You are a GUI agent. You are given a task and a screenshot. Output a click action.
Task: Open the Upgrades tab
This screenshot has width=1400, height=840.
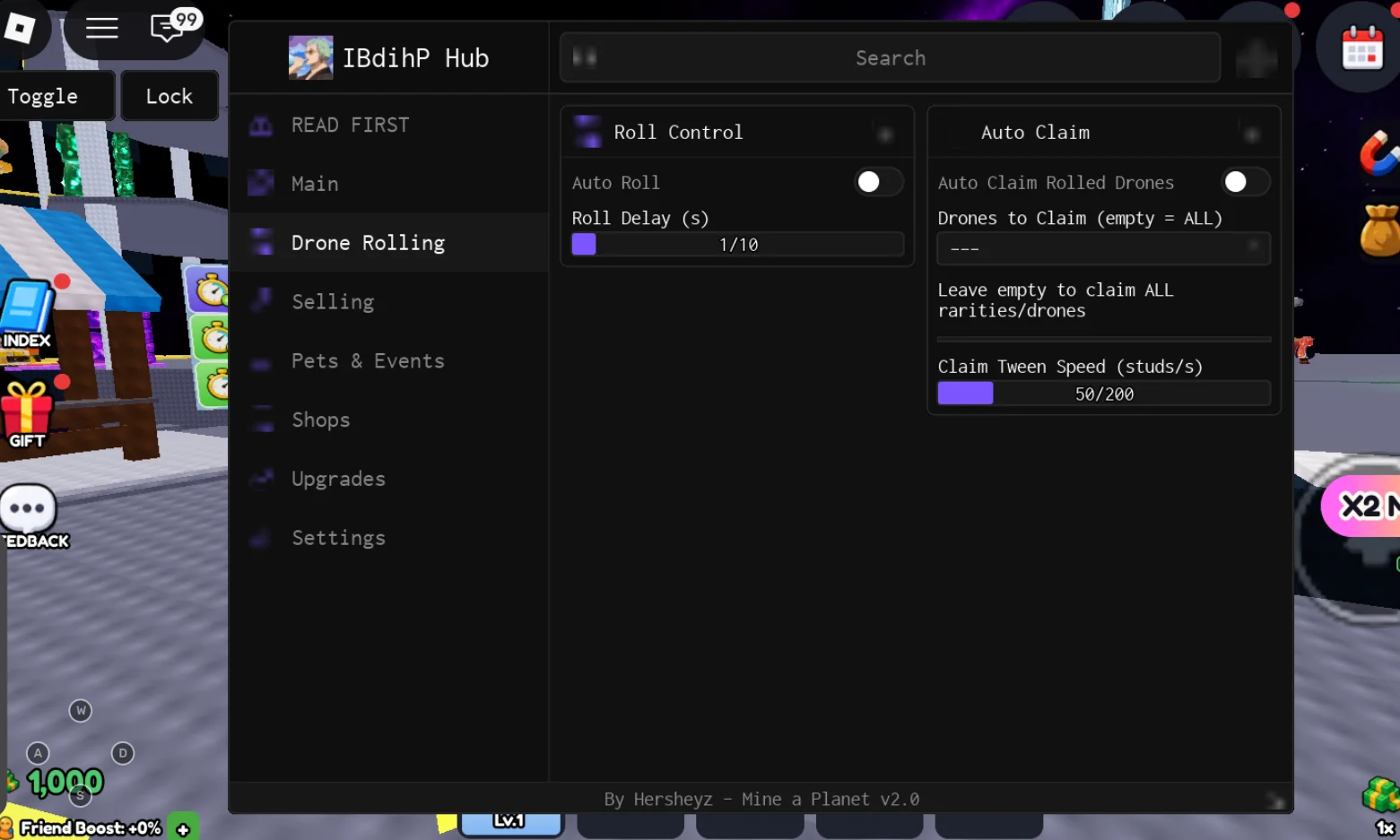click(388, 479)
